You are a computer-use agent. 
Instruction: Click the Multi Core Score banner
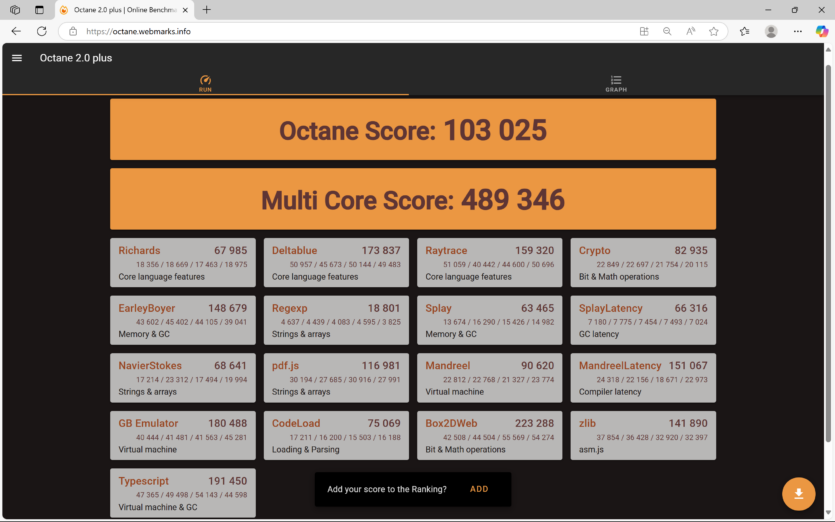coord(413,199)
